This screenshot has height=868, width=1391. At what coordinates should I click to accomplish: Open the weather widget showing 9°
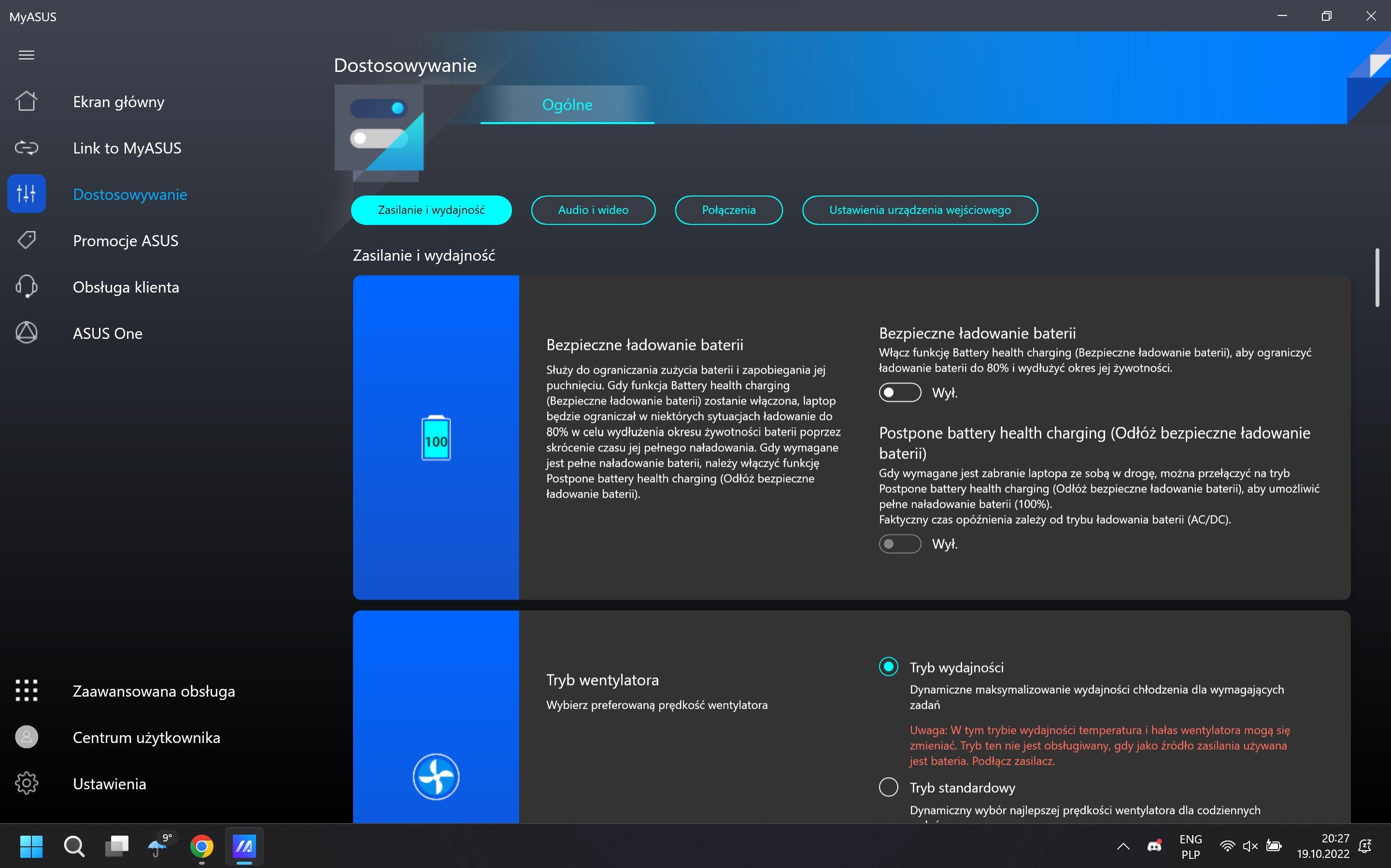(x=160, y=846)
